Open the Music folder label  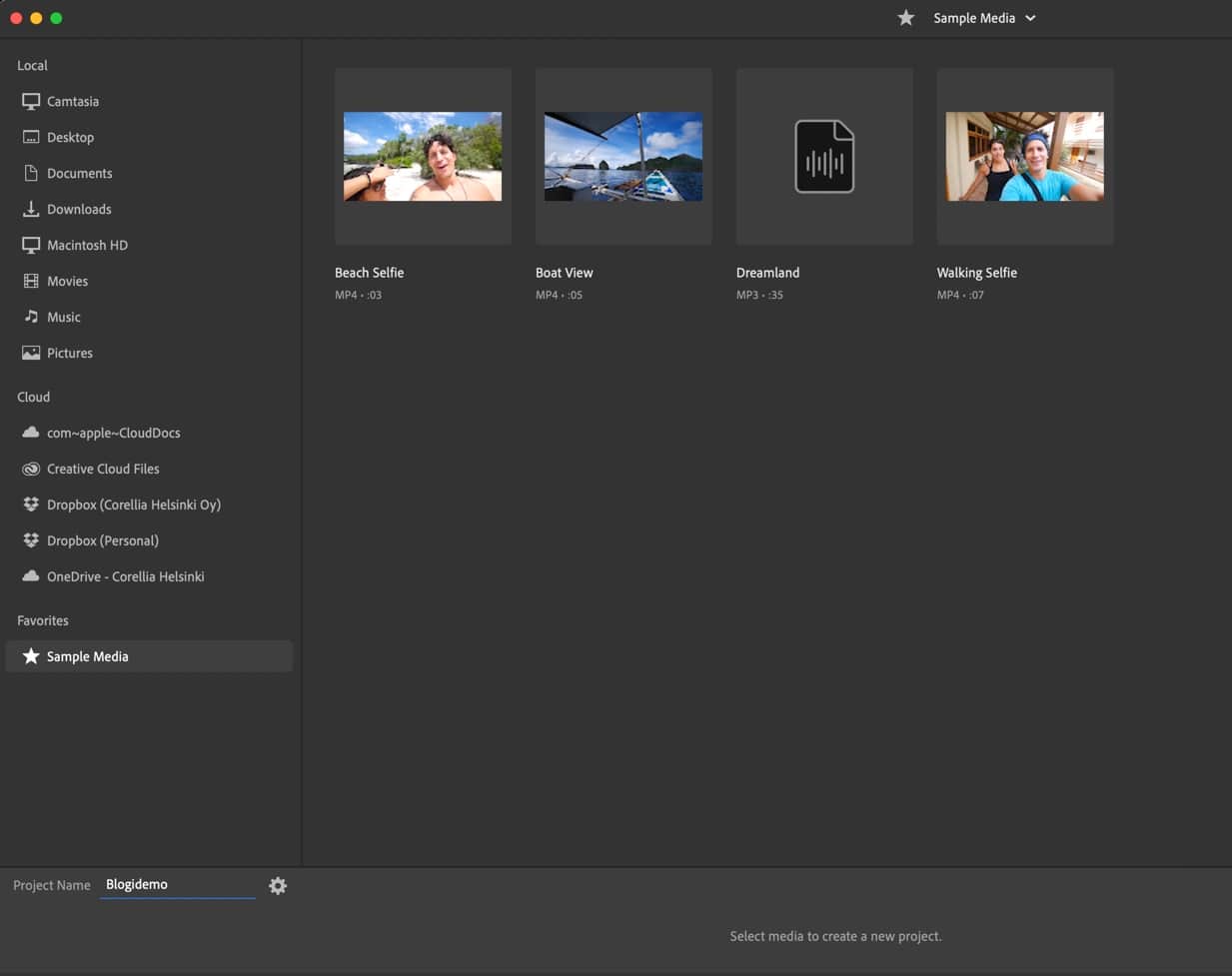pos(64,317)
